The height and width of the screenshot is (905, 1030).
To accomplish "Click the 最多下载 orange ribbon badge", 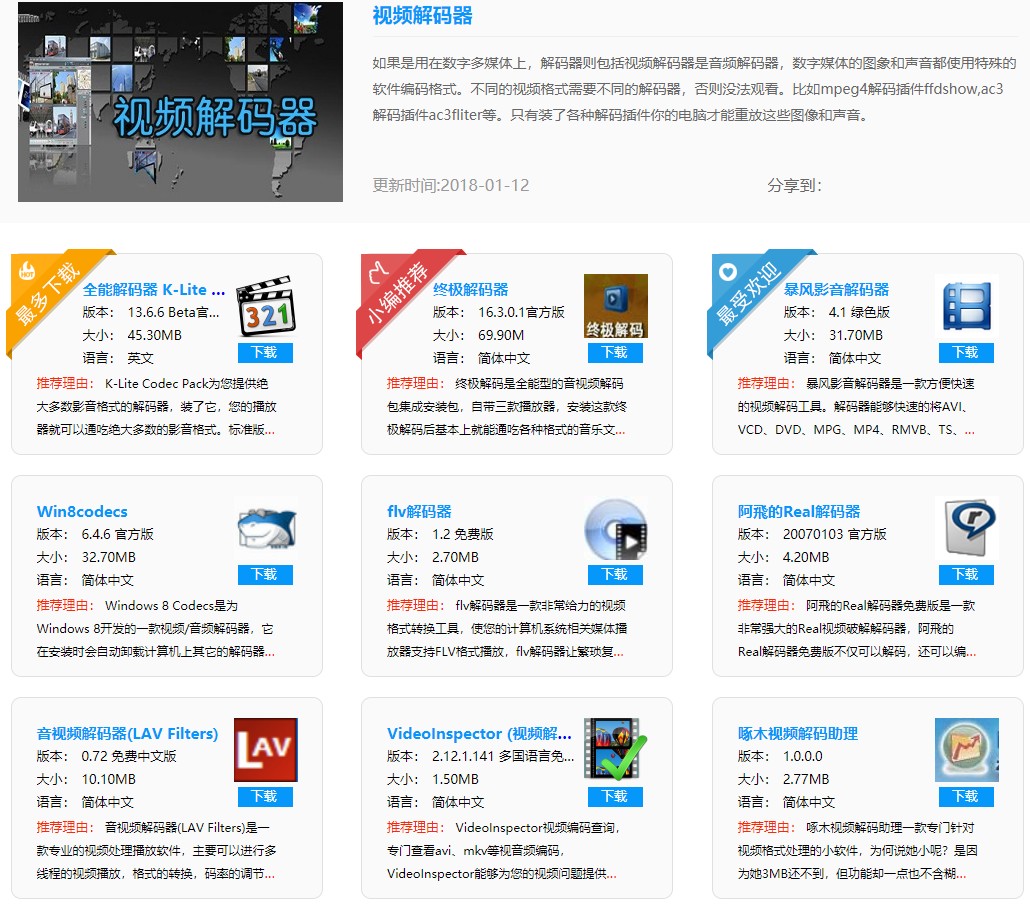I will [x=49, y=292].
